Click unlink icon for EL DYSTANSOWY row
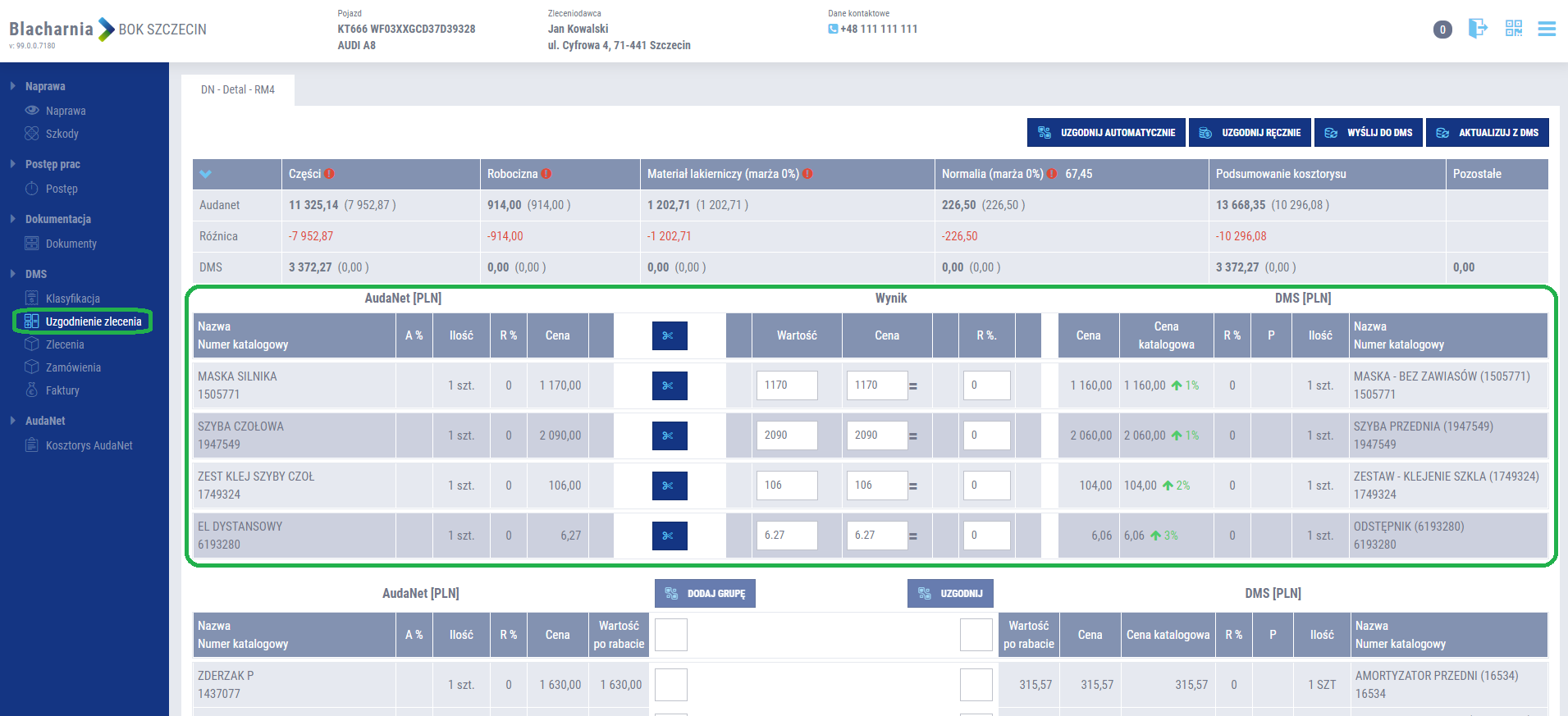This screenshot has width=1568, height=716. (670, 536)
